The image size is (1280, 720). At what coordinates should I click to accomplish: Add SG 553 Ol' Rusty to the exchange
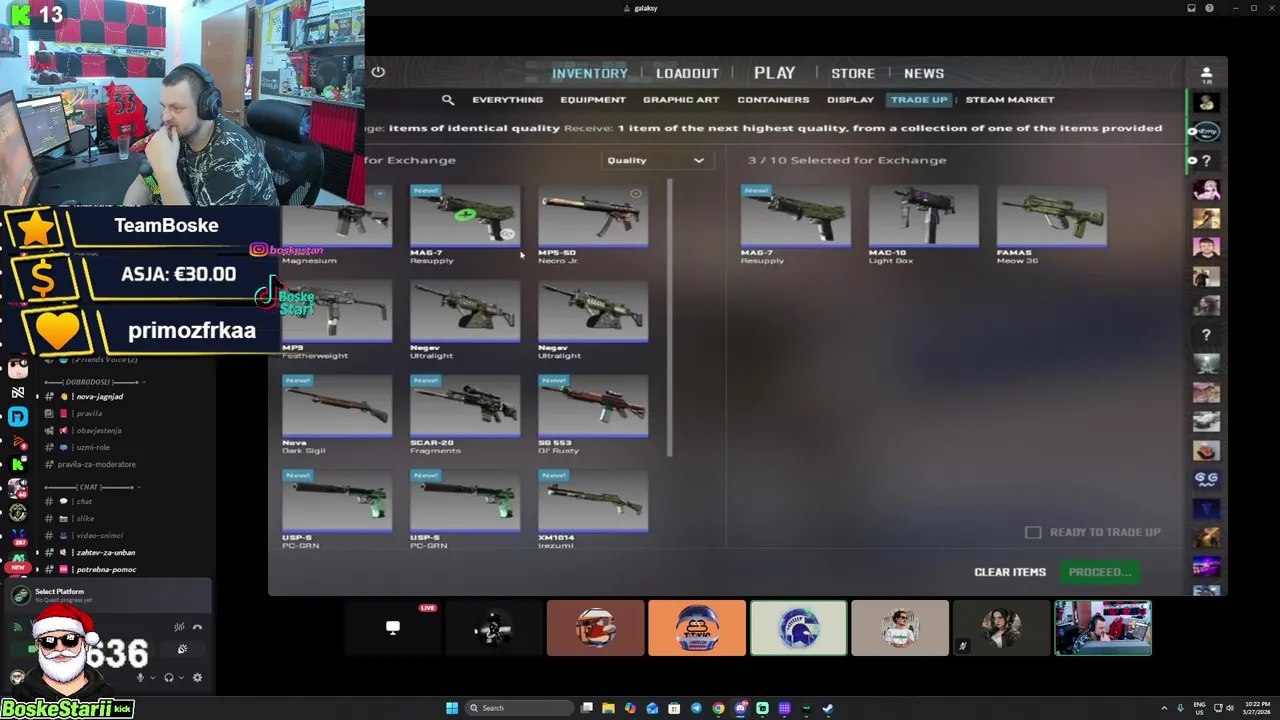click(x=593, y=415)
